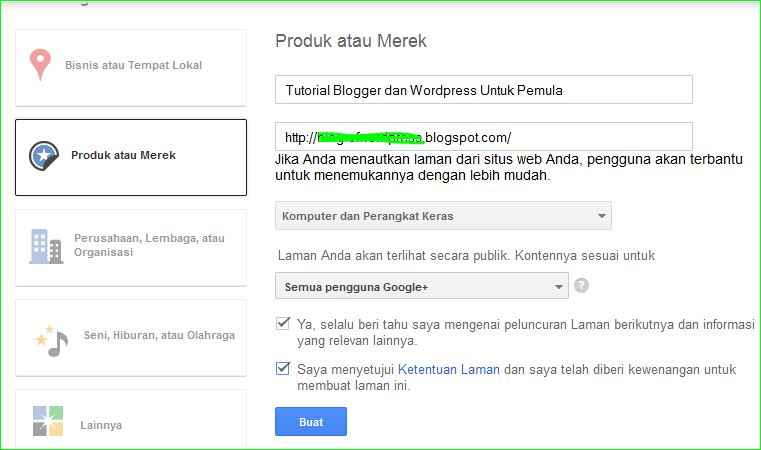761x450 pixels.
Task: Click the office buildings icon
Action: tap(46, 247)
